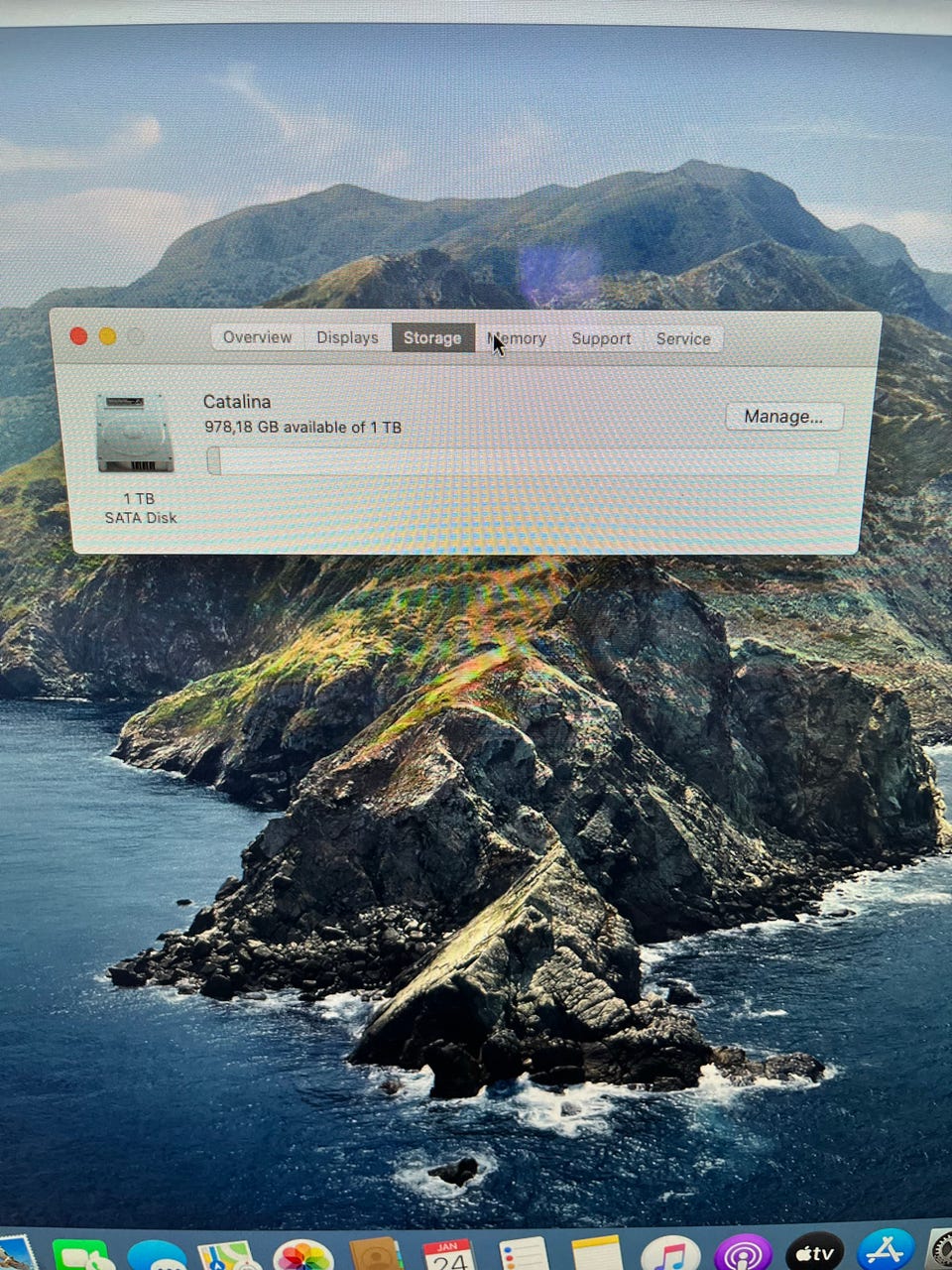Click the hard disk drive icon
This screenshot has width=952, height=1270.
[x=135, y=433]
